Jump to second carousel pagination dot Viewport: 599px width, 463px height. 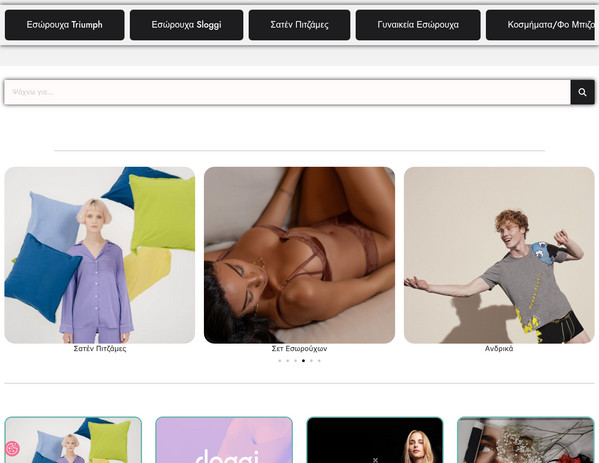coord(288,361)
